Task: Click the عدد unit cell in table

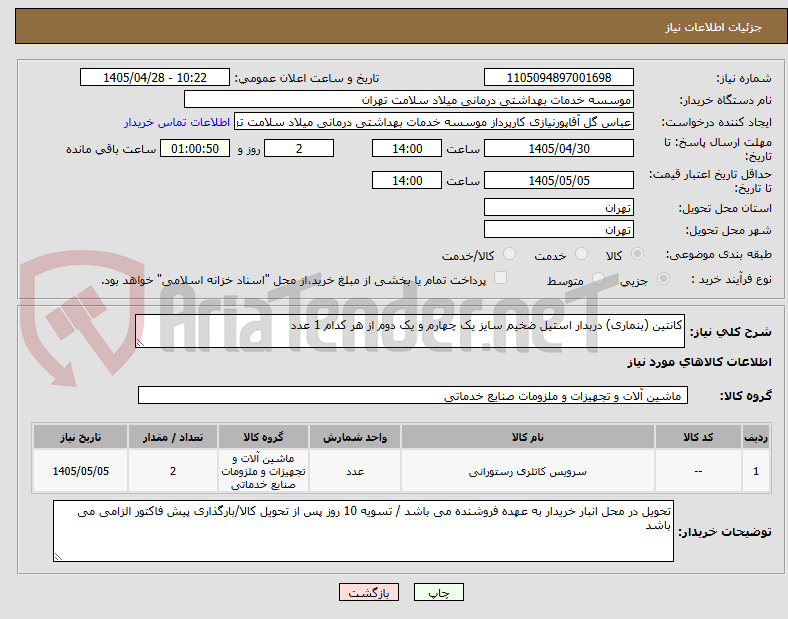Action: (355, 471)
